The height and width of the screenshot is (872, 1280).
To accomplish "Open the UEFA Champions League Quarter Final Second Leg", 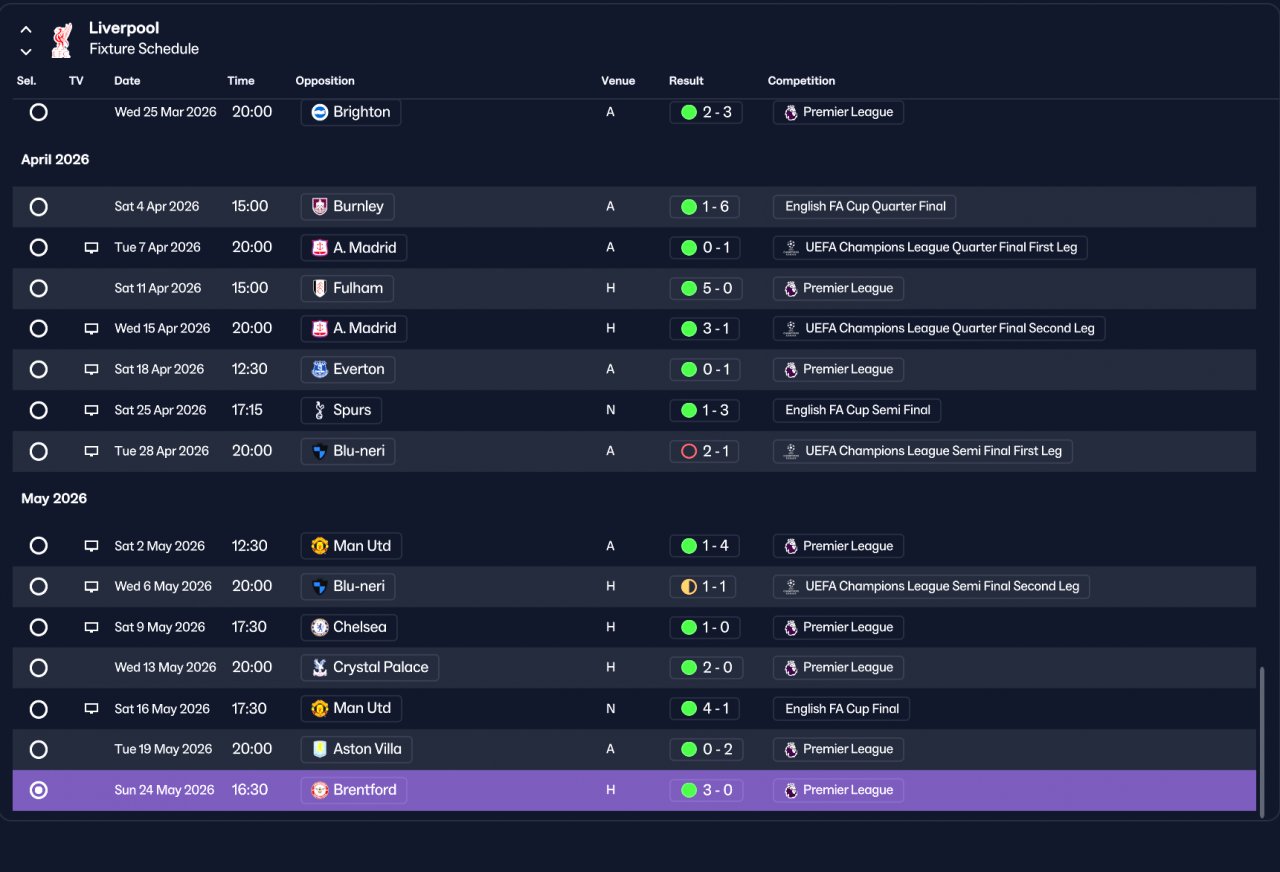I will click(x=939, y=328).
